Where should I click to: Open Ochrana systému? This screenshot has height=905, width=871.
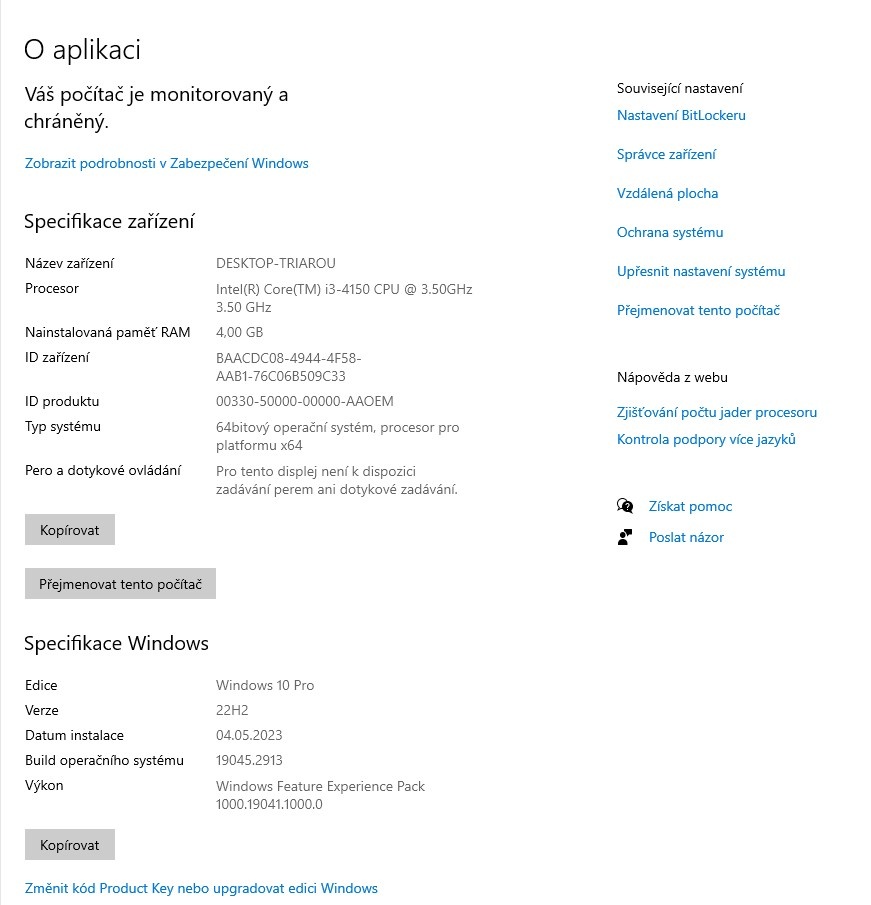point(670,232)
